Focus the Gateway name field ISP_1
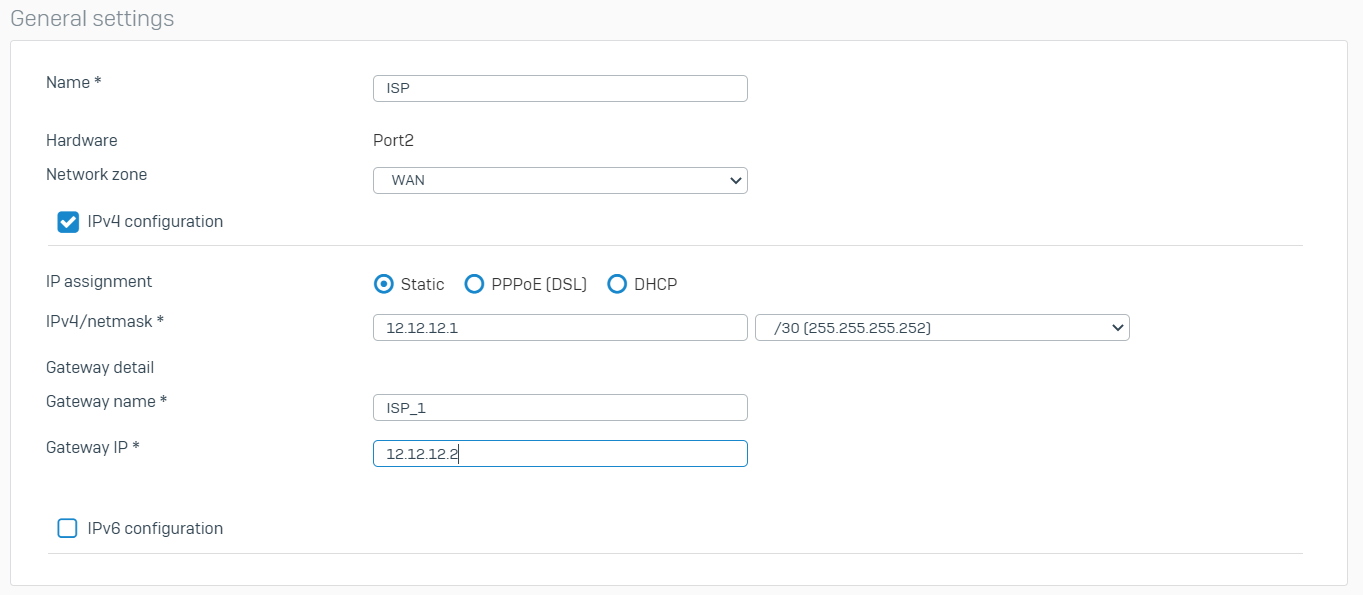 pyautogui.click(x=560, y=408)
